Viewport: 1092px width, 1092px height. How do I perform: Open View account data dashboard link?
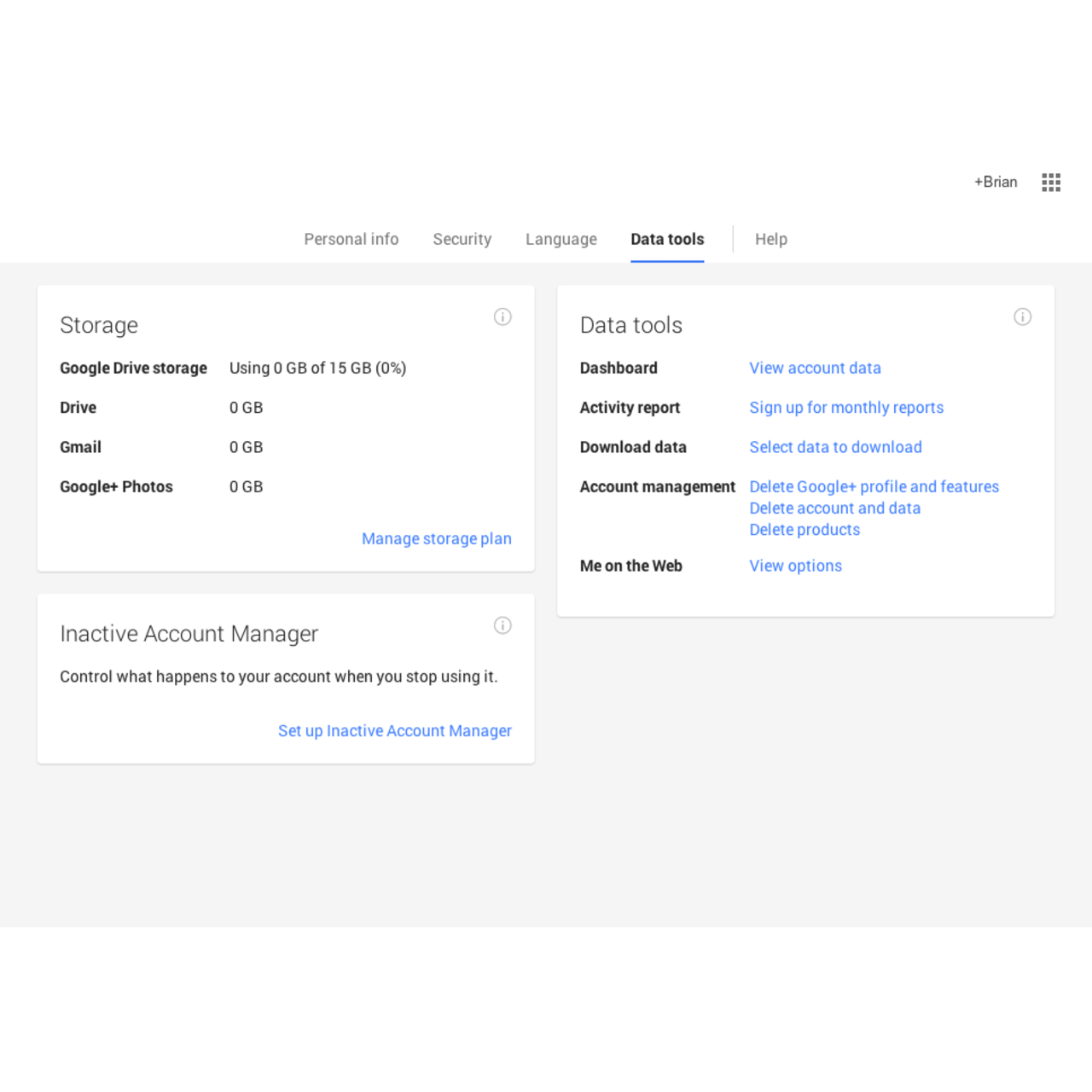(815, 368)
